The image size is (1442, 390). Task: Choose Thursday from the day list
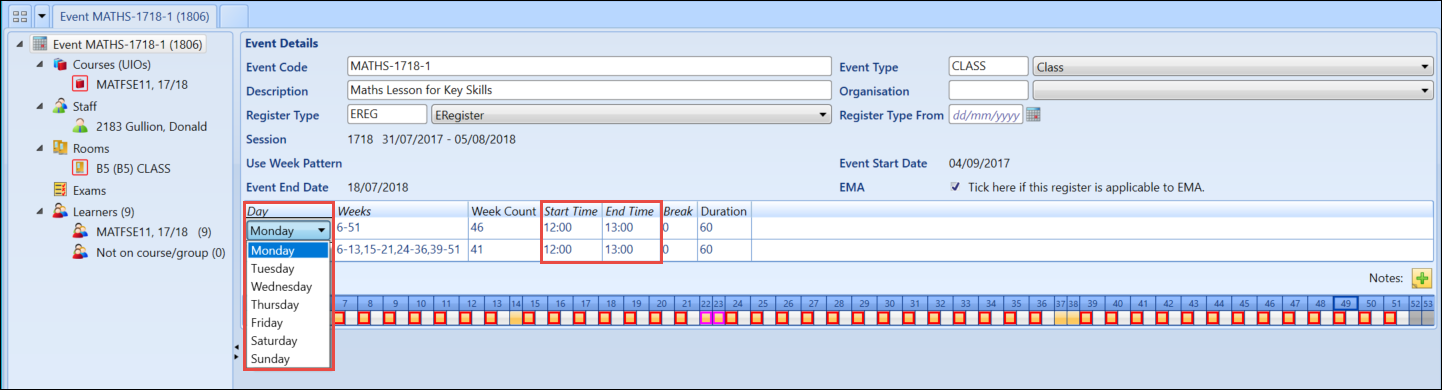click(288, 305)
